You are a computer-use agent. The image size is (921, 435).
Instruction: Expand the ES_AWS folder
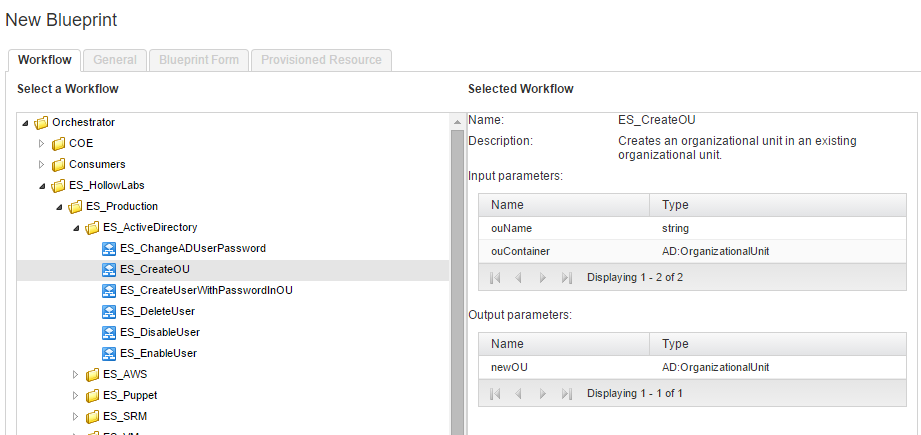[76, 374]
